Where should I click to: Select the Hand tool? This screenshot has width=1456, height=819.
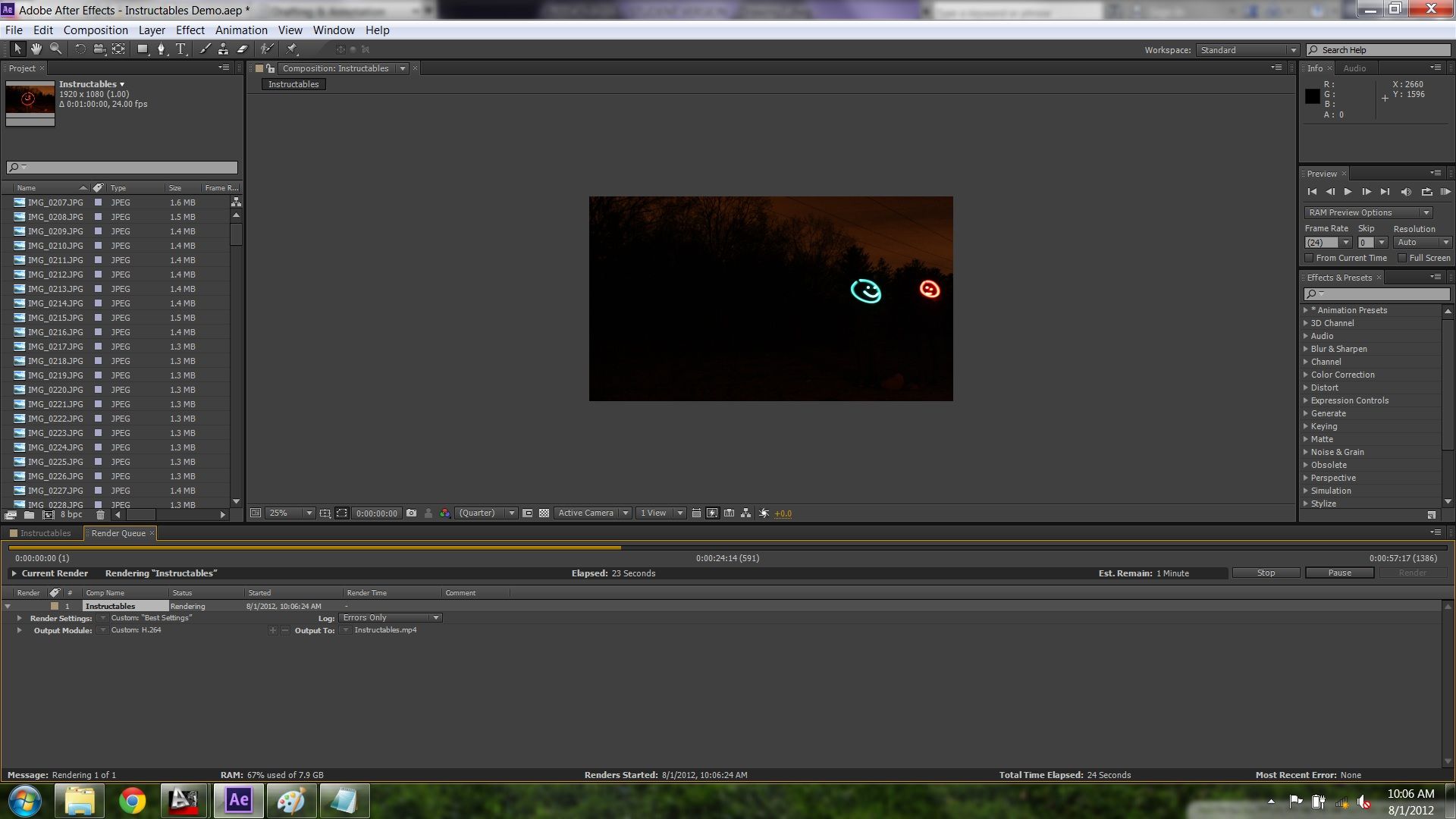click(36, 49)
